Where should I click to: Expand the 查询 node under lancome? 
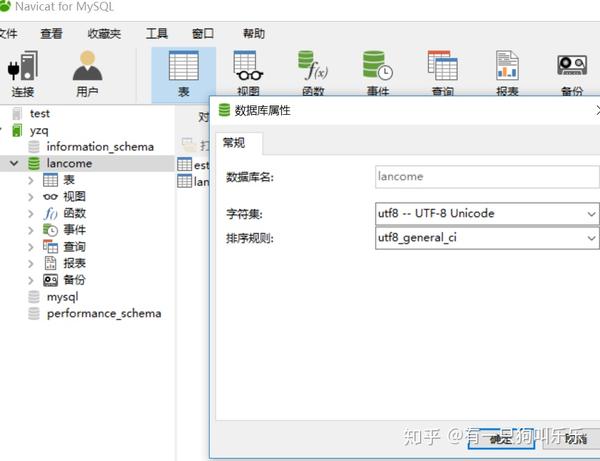coord(31,247)
